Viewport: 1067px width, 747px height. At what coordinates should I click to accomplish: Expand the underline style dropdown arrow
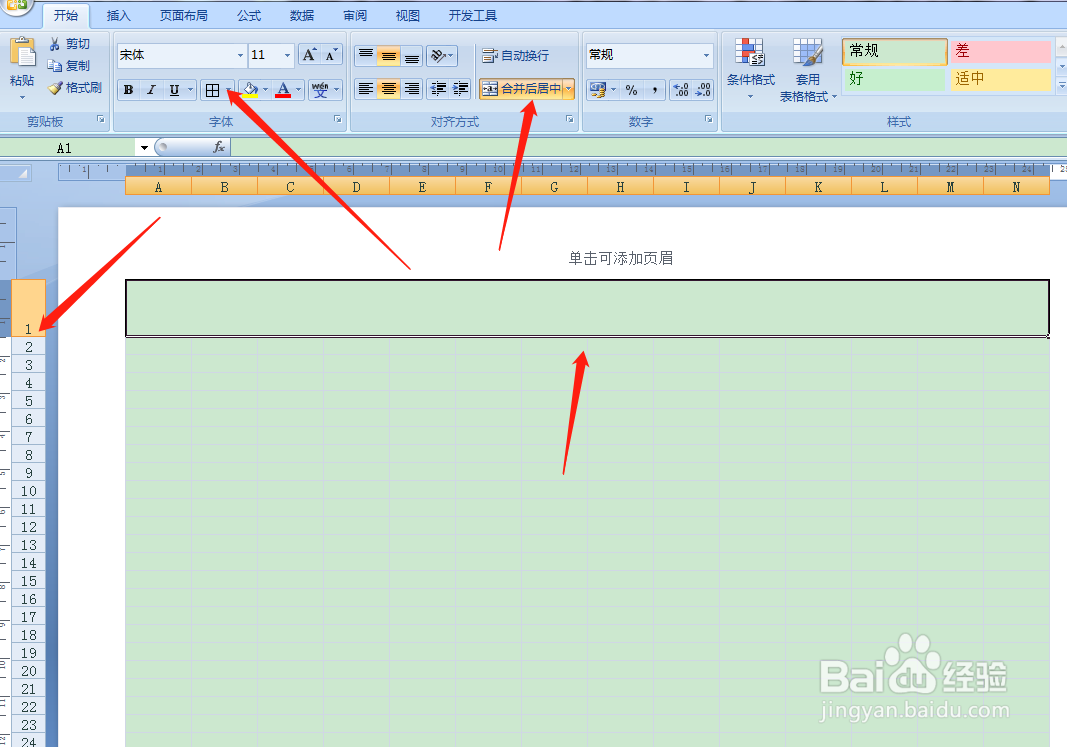pyautogui.click(x=191, y=90)
